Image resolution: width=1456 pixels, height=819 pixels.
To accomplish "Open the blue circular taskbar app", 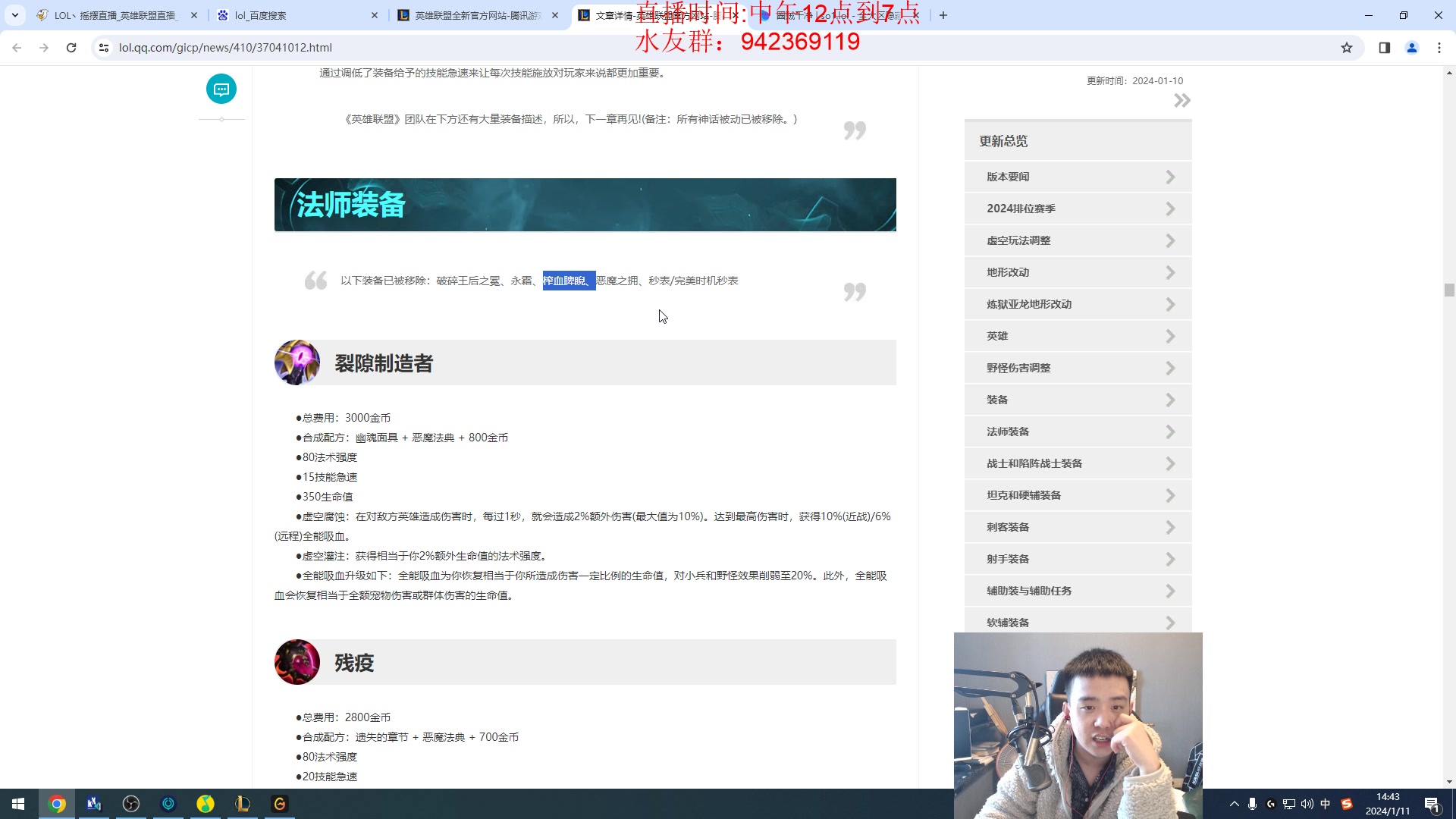I will point(168,804).
